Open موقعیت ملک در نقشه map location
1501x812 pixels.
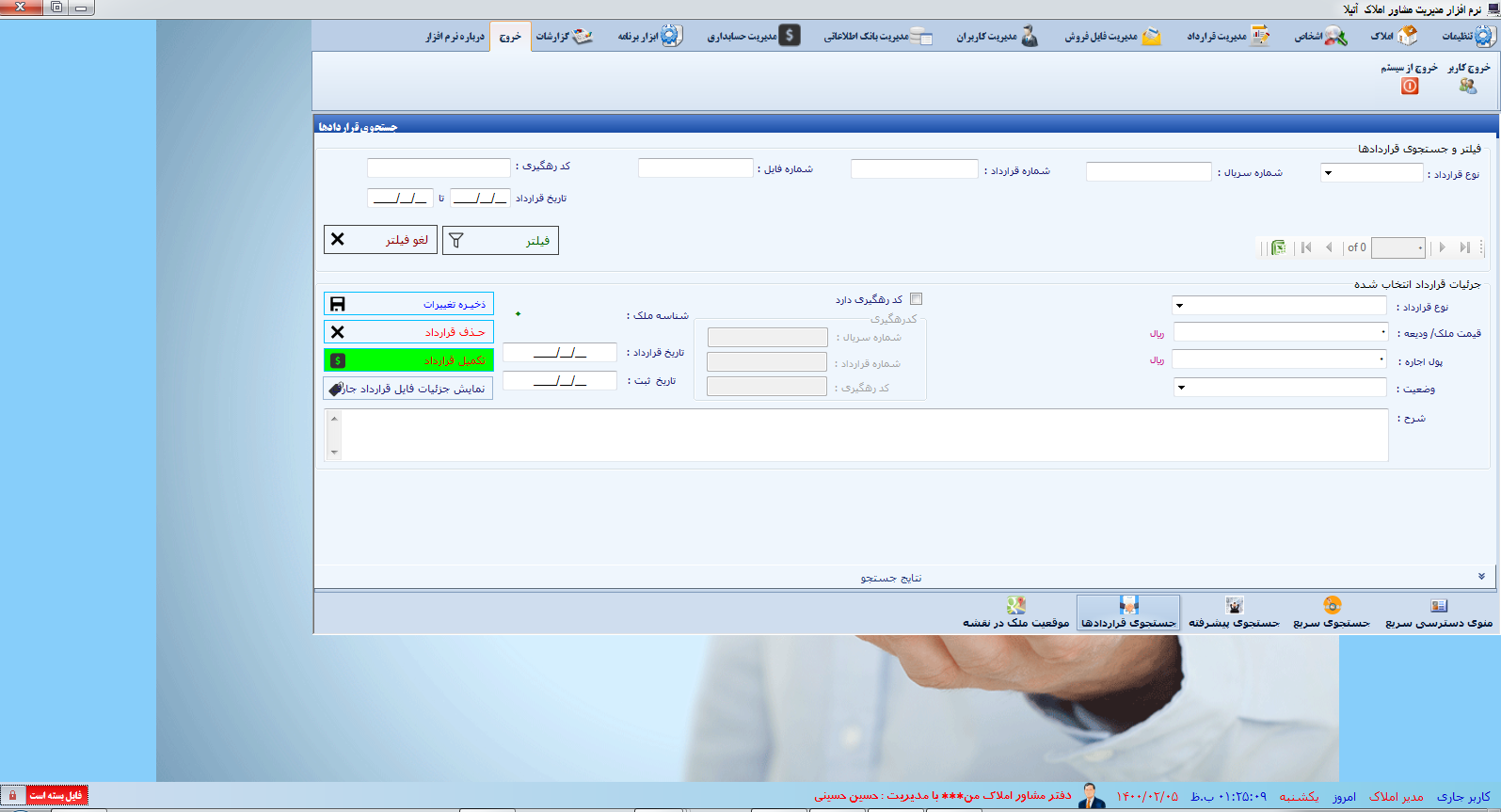coord(1015,613)
